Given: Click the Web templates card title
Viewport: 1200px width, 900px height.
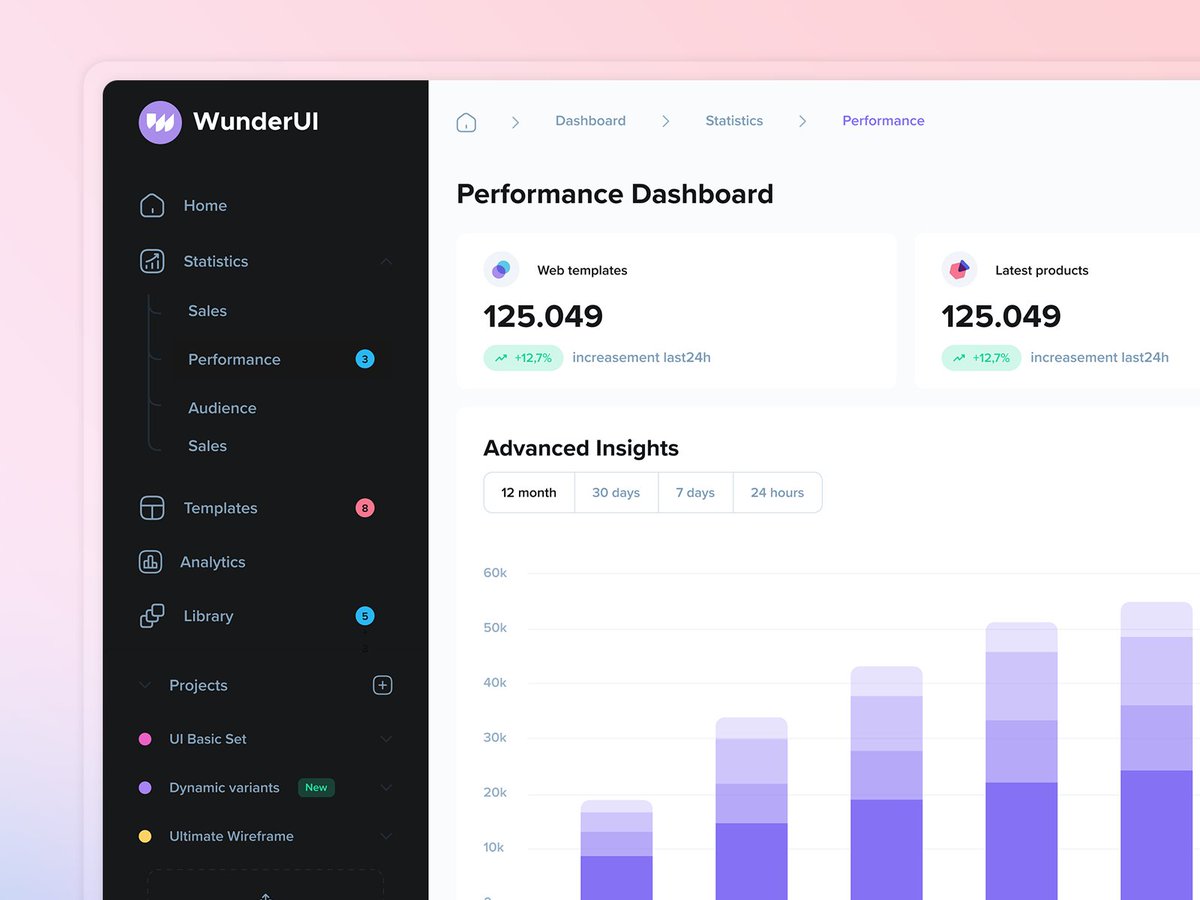Looking at the screenshot, I should (582, 270).
